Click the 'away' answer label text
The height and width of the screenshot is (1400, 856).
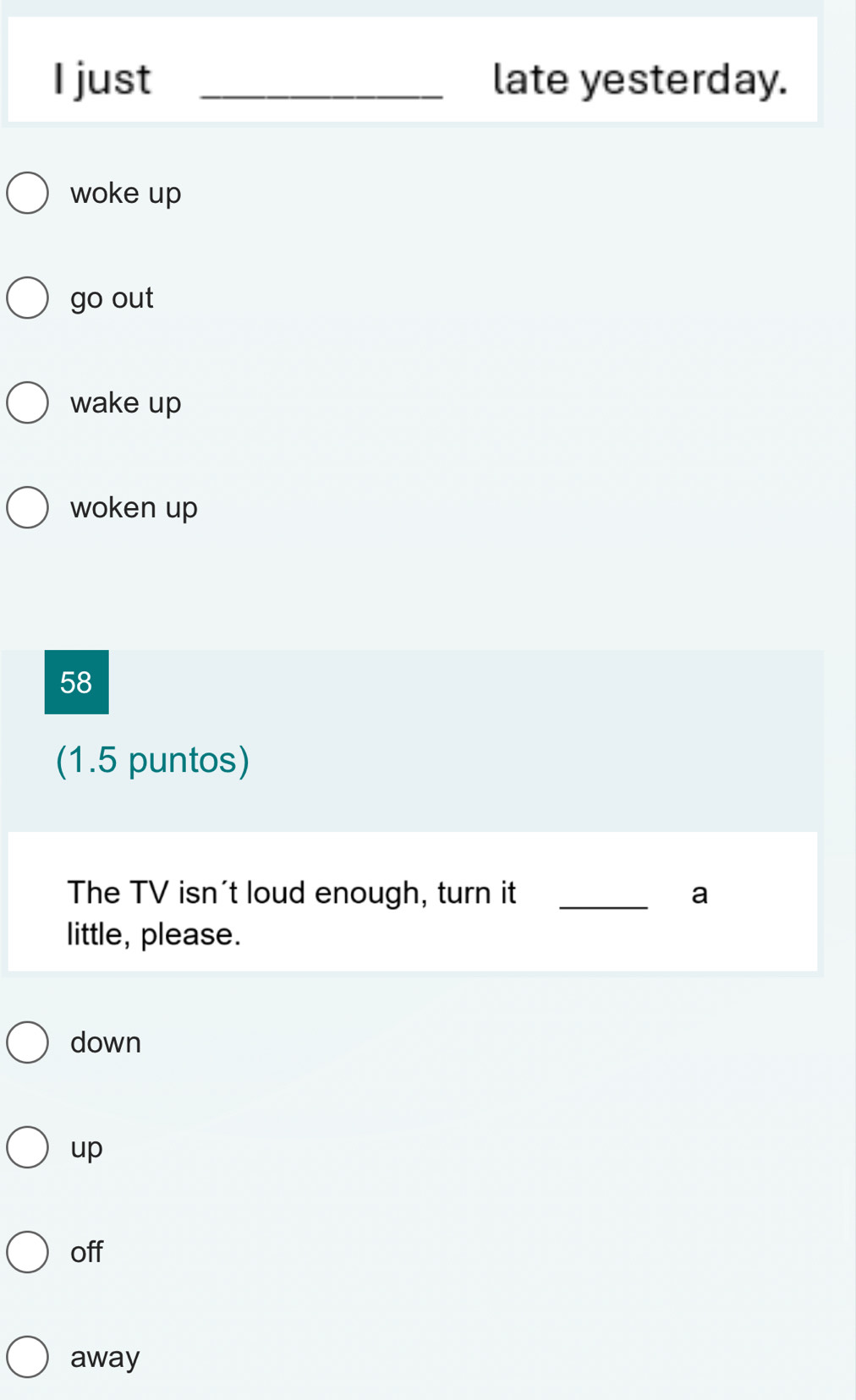pos(105,1358)
